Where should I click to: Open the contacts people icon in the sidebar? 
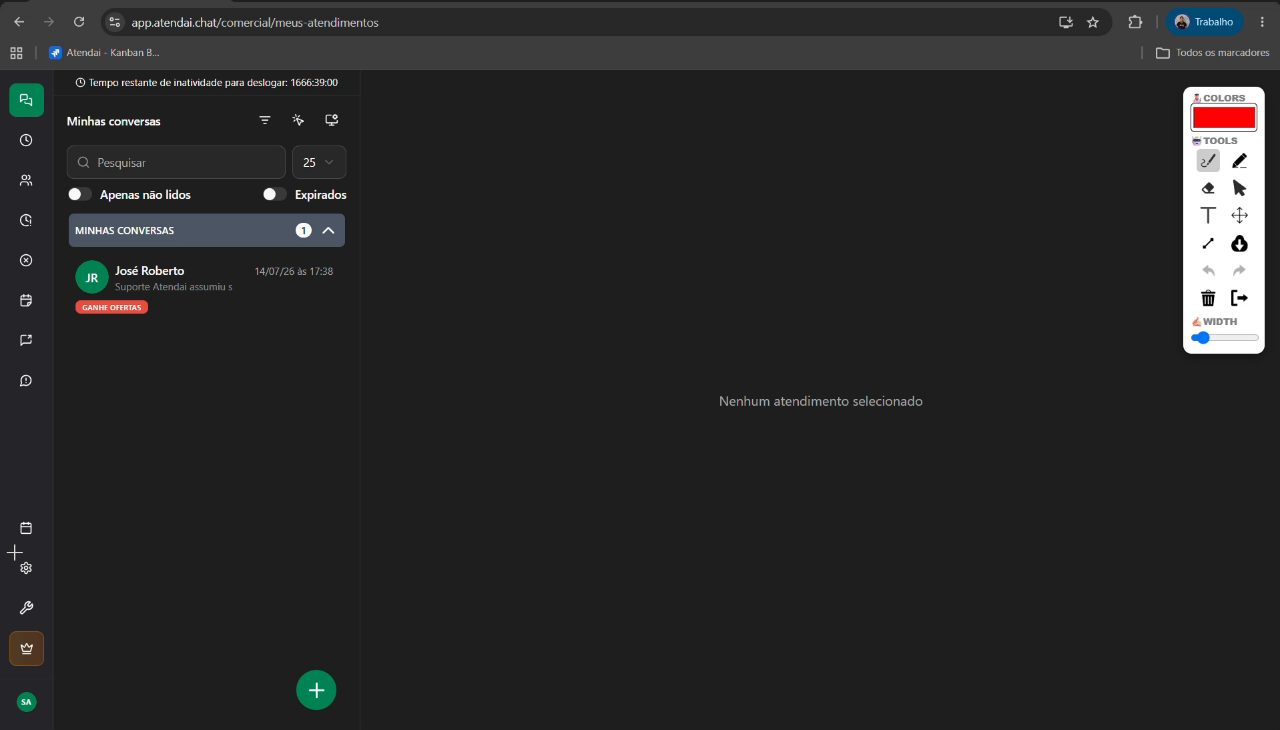(26, 180)
